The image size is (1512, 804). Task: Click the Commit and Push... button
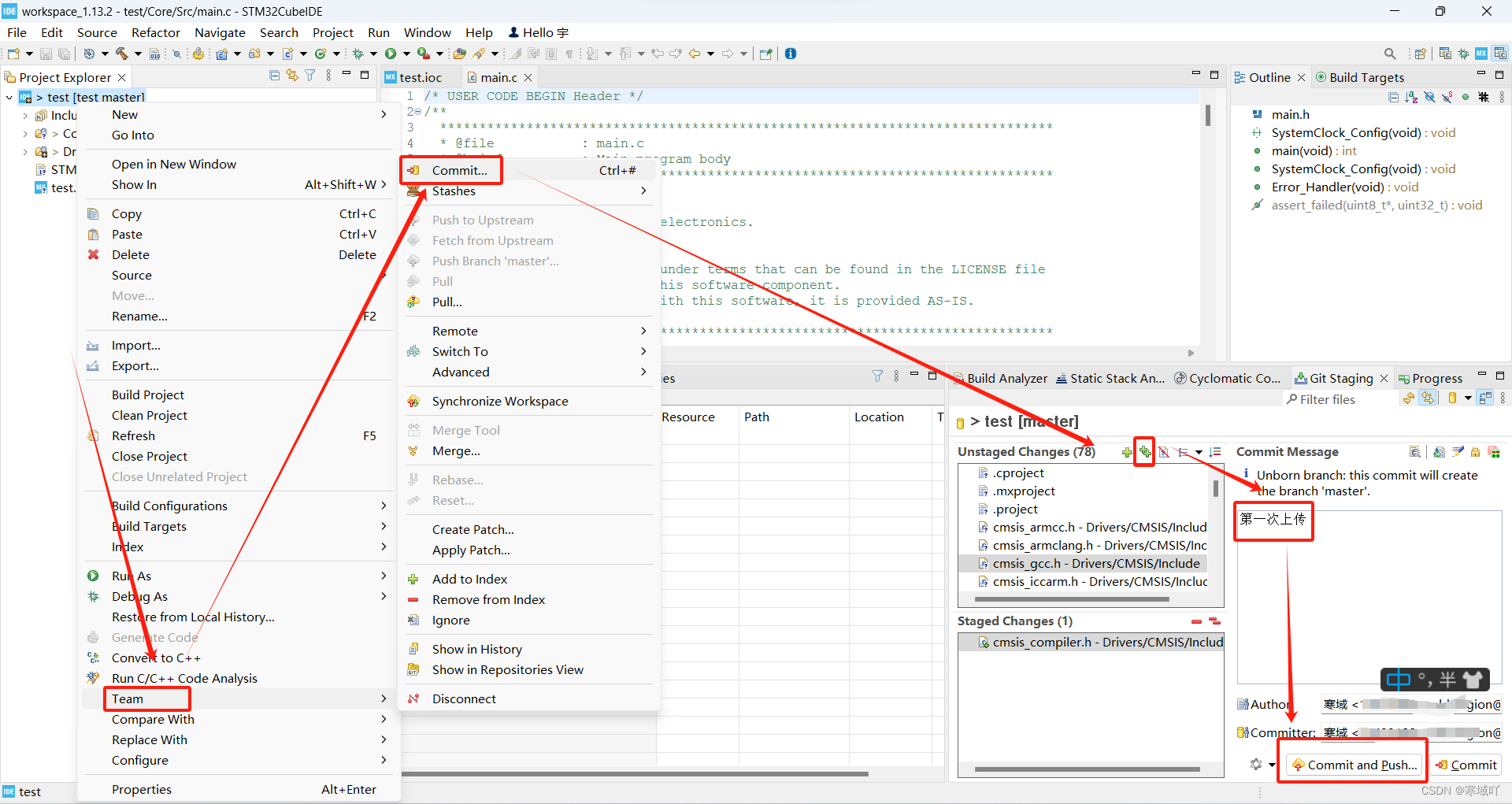point(1354,765)
